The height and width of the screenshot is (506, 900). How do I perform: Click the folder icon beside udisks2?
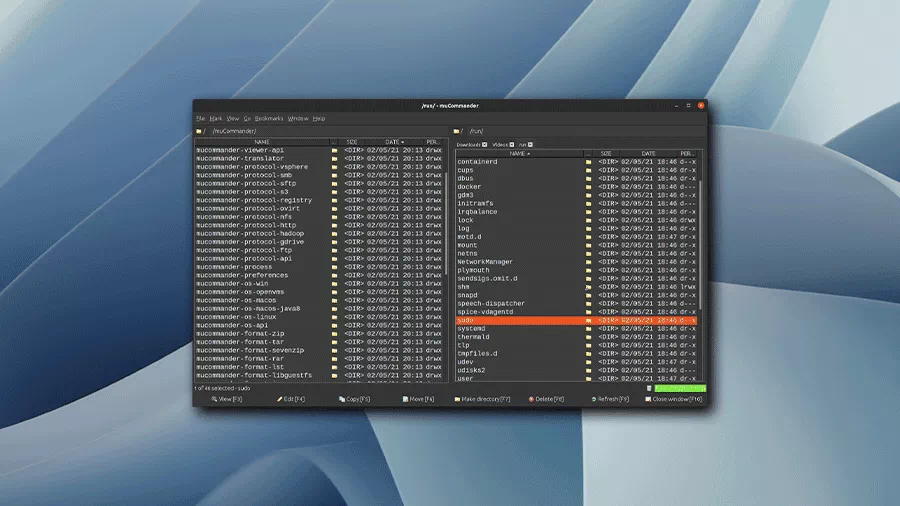click(x=588, y=371)
